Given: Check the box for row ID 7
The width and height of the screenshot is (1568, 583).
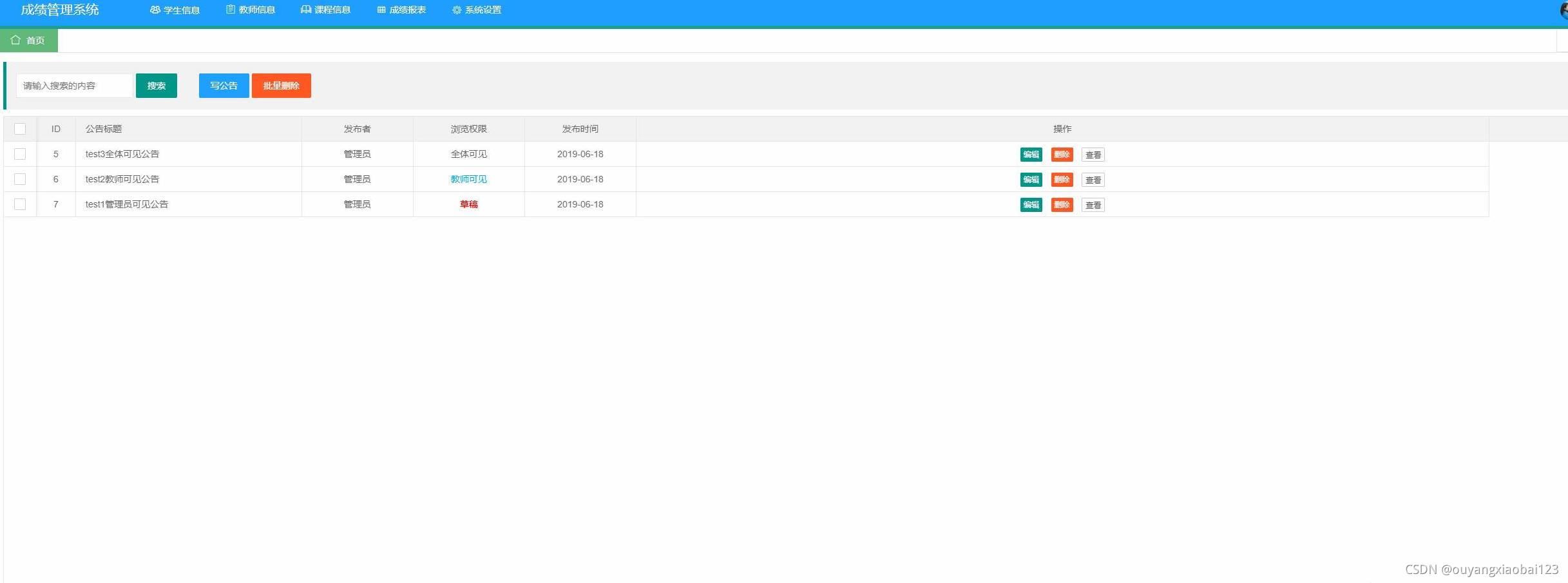Looking at the screenshot, I should click(x=20, y=204).
